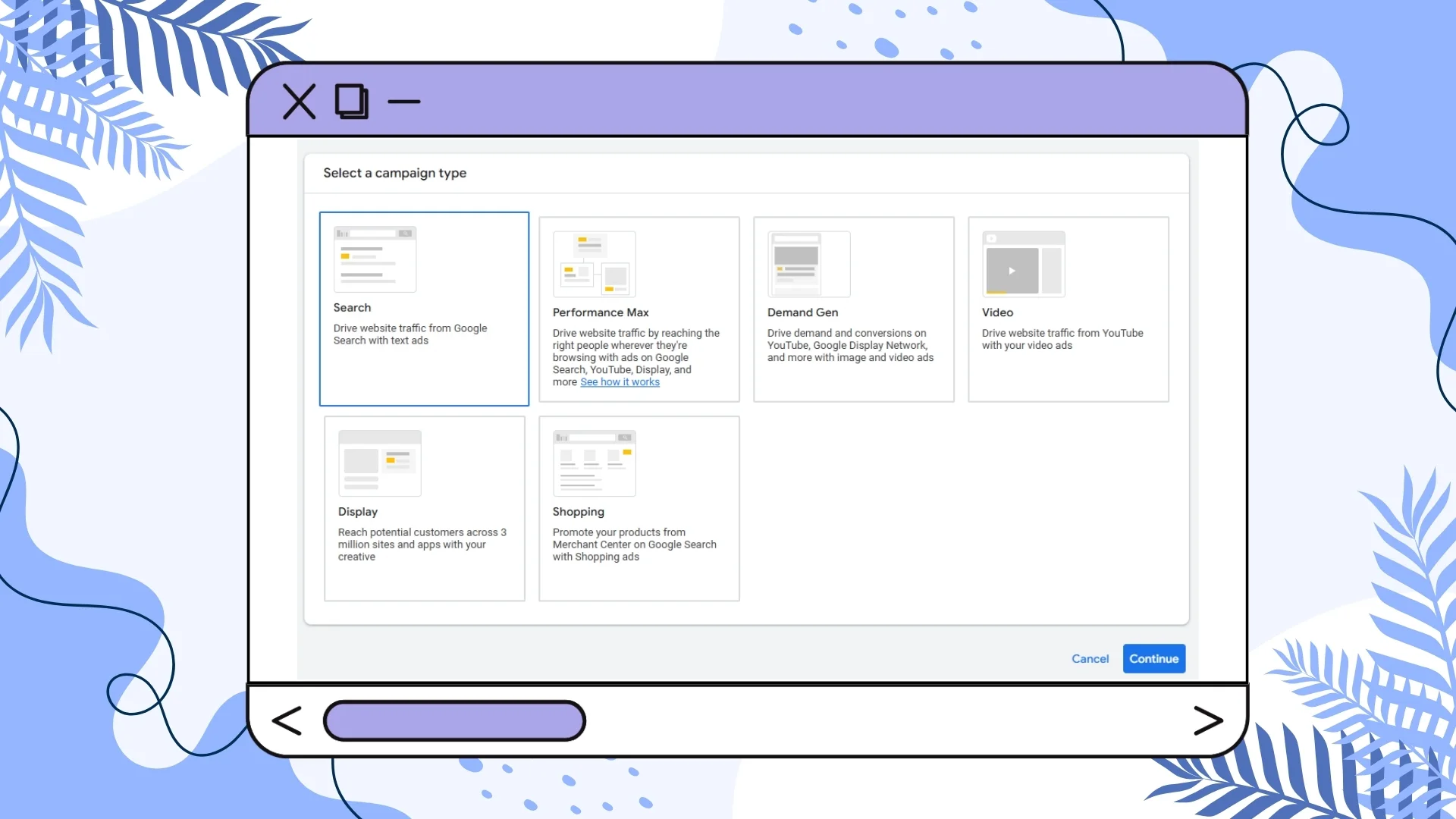Click the Performance Max illustration icon

594,264
